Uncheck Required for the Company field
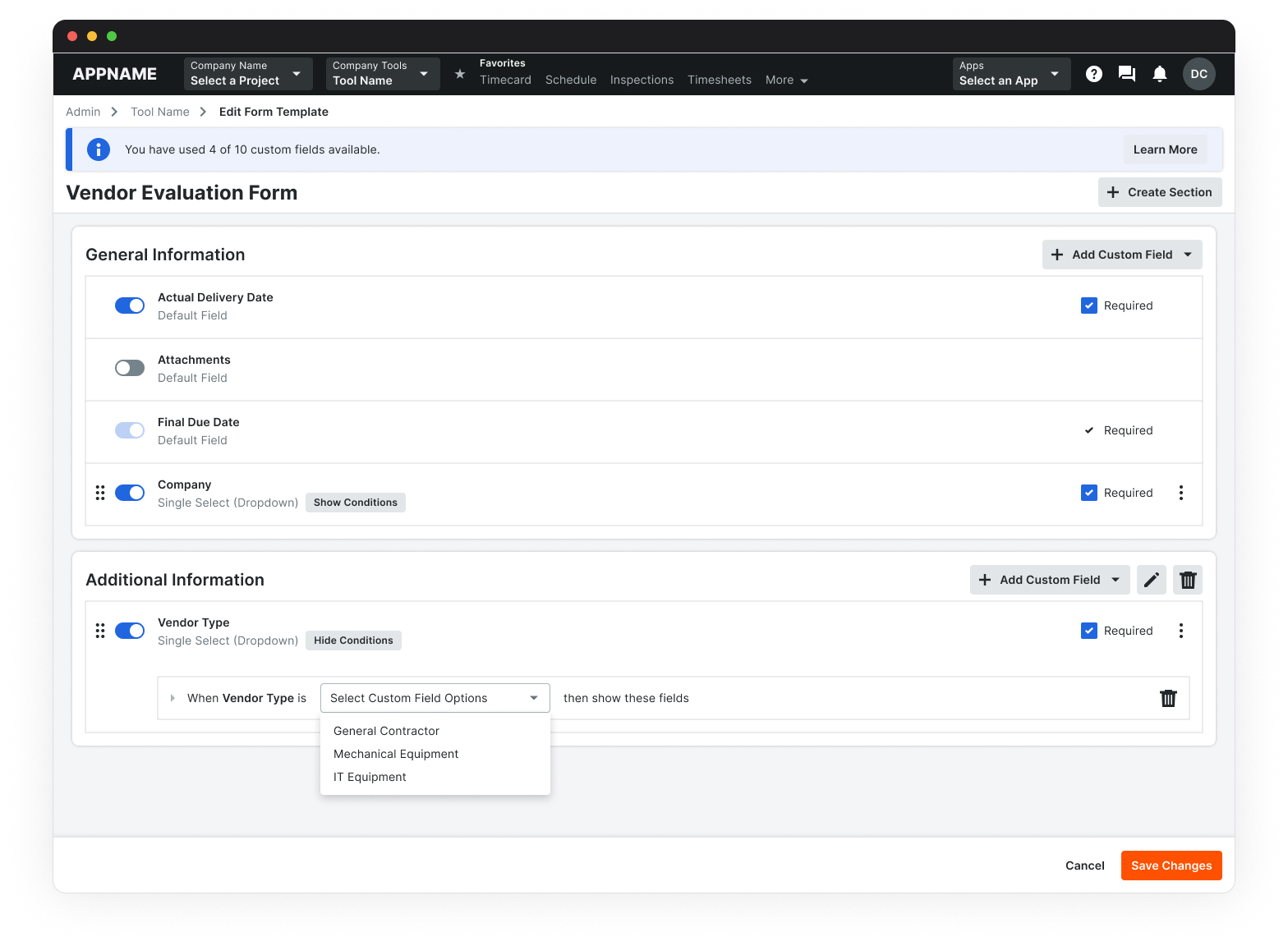 click(x=1089, y=493)
